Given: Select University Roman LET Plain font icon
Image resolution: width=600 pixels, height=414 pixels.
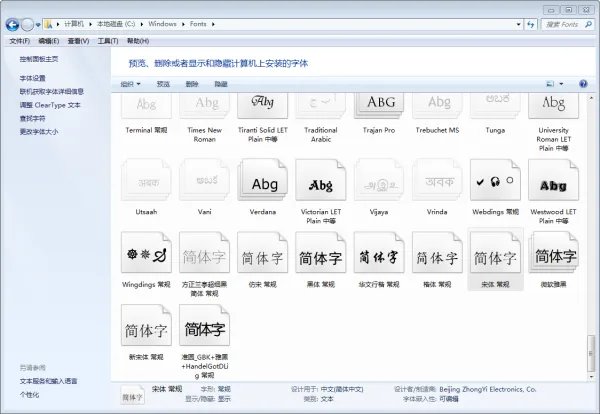Looking at the screenshot, I should click(x=553, y=106).
